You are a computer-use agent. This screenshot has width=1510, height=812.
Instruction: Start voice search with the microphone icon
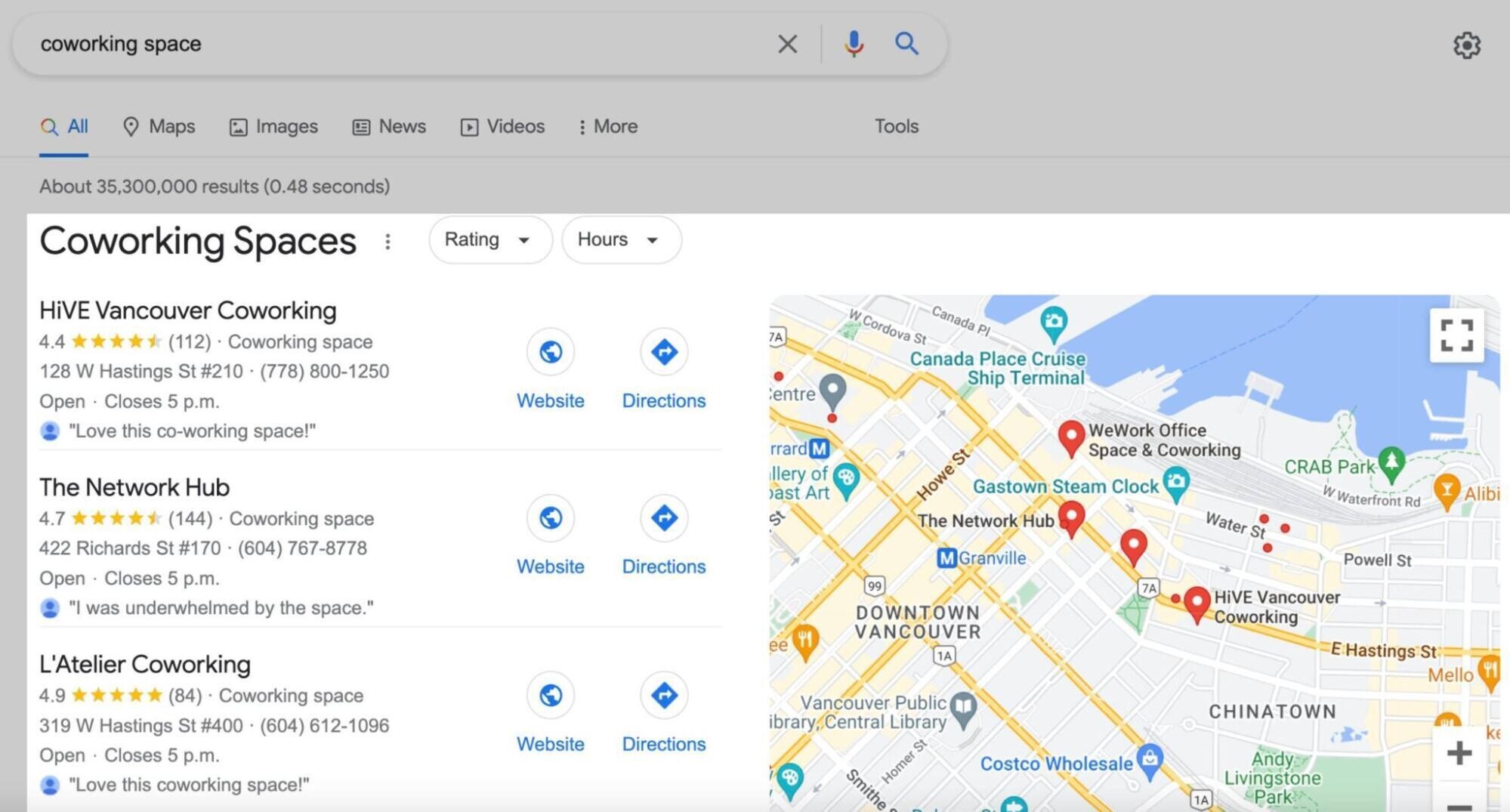[x=854, y=44]
